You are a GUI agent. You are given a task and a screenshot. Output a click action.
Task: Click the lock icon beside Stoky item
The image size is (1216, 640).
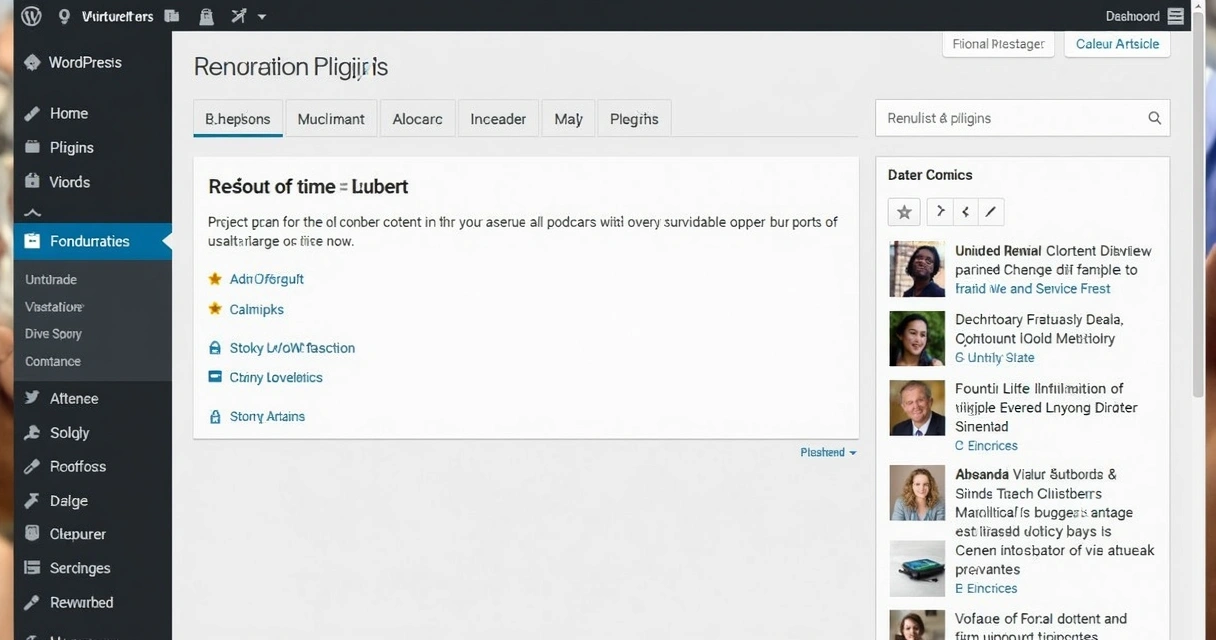click(214, 348)
